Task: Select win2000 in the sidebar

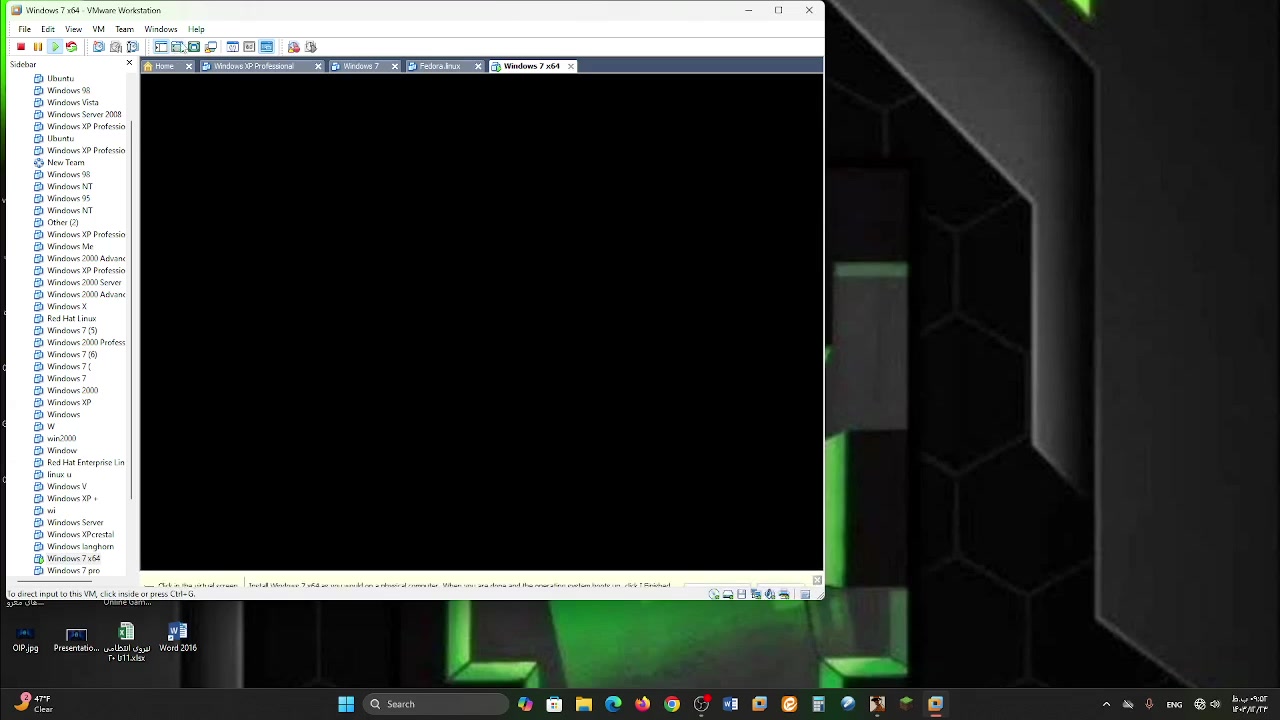Action: pos(61,438)
